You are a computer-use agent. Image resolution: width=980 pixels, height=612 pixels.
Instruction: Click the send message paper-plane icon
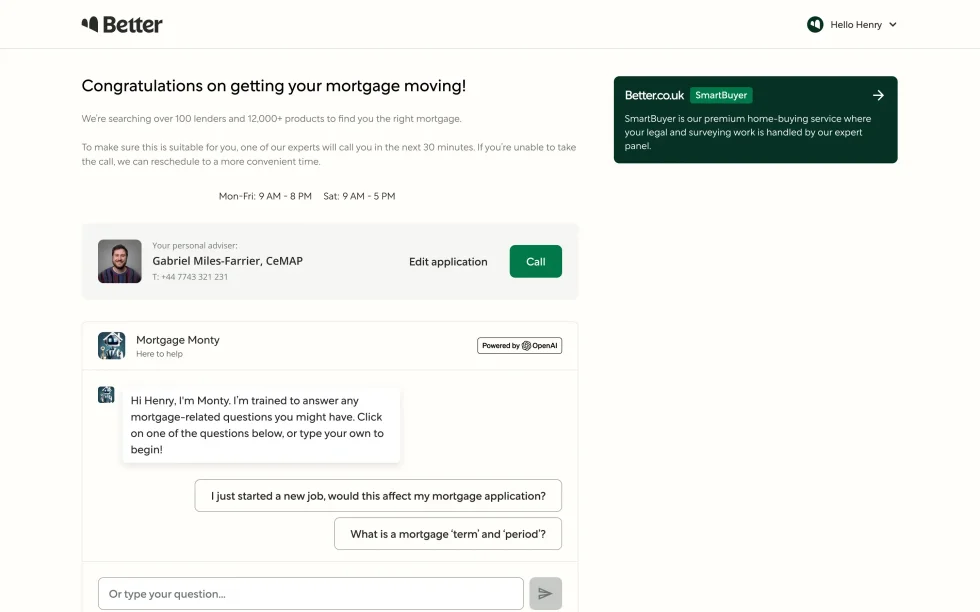point(545,594)
